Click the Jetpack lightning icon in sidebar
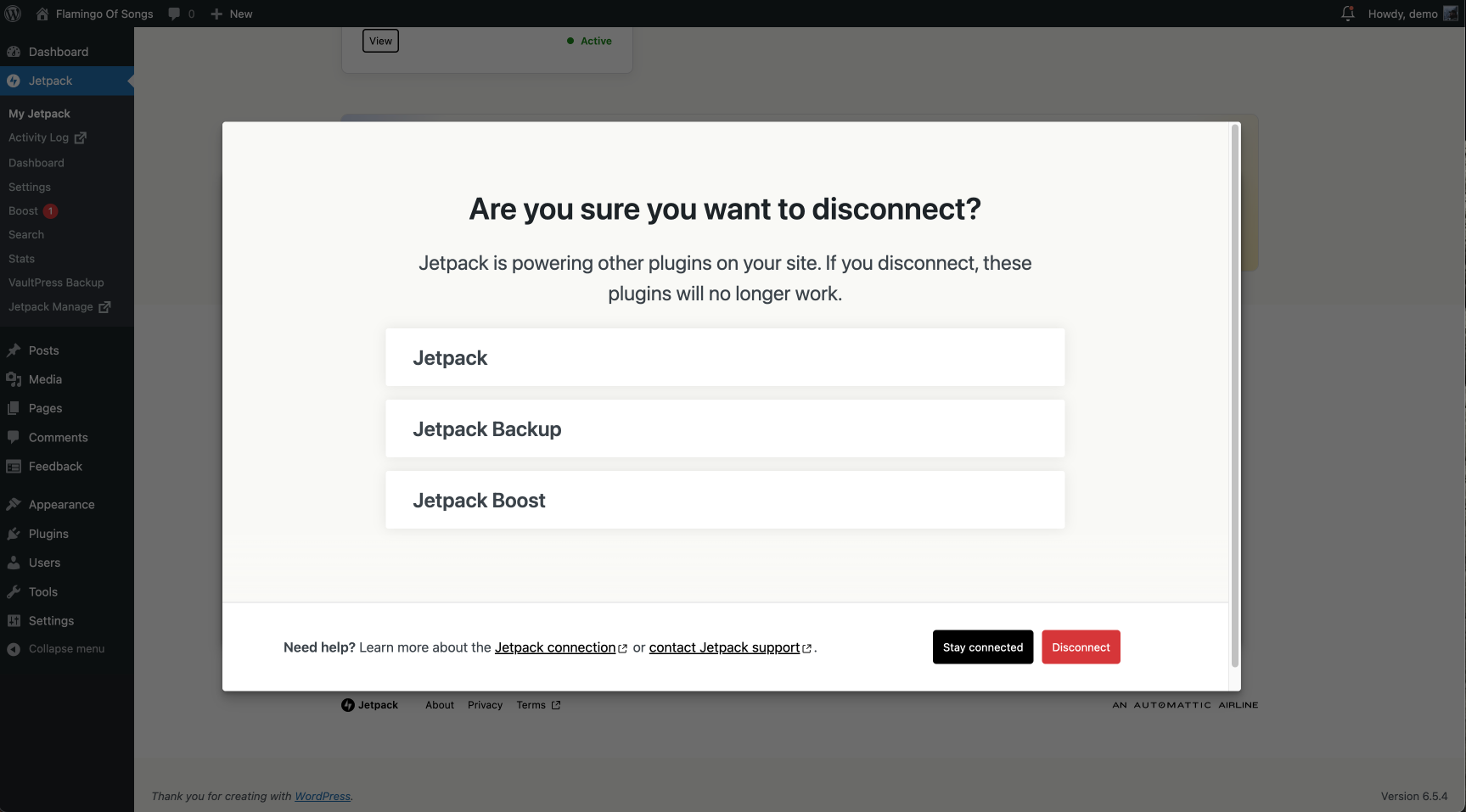The image size is (1466, 812). (x=14, y=81)
